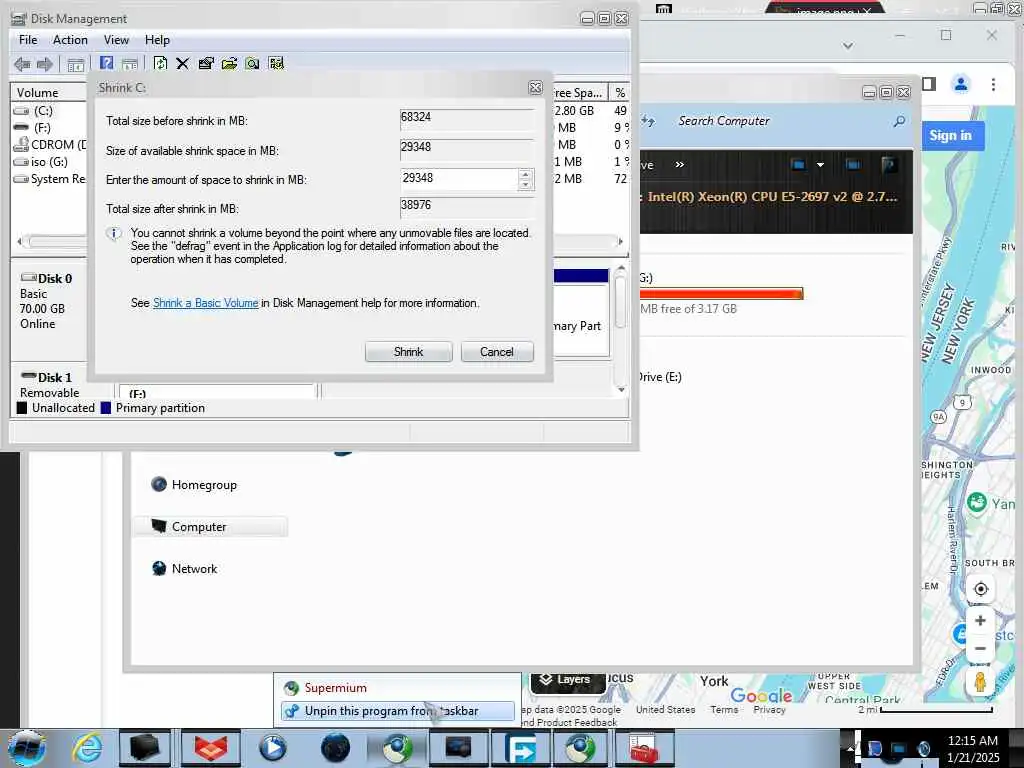Viewport: 1024px width, 768px height.
Task: Open Help via the blue question-mark toolbar icon
Action: (106, 63)
